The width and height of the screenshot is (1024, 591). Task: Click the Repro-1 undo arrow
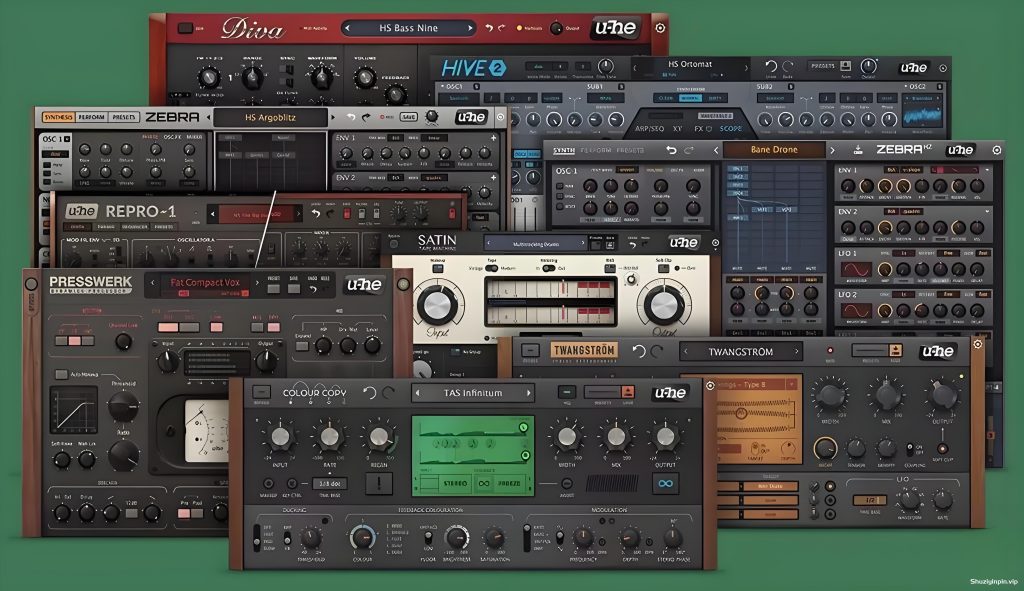(316, 214)
